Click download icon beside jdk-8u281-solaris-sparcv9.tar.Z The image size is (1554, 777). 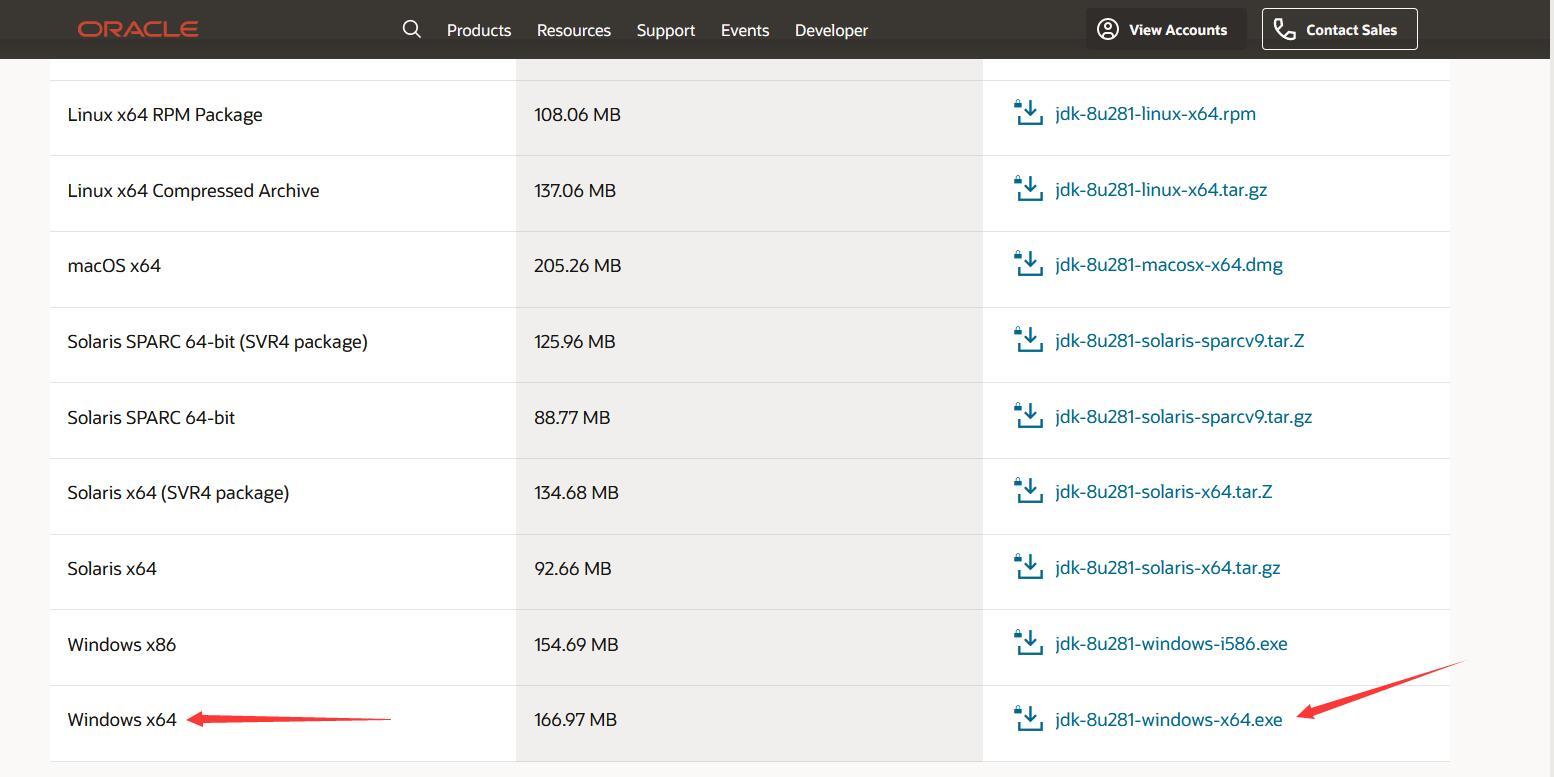click(x=1028, y=340)
